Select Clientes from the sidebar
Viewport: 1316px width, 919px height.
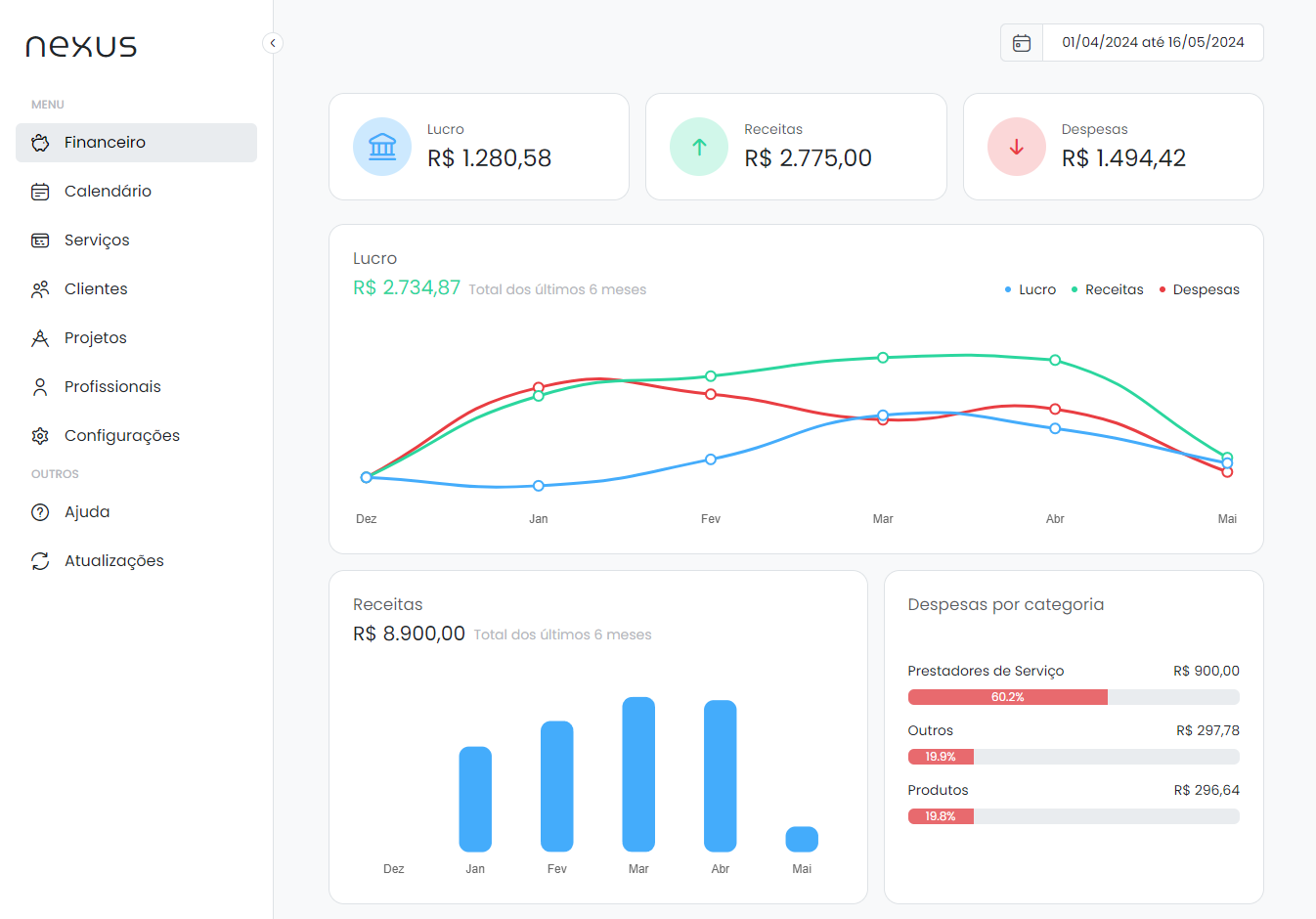coord(136,289)
